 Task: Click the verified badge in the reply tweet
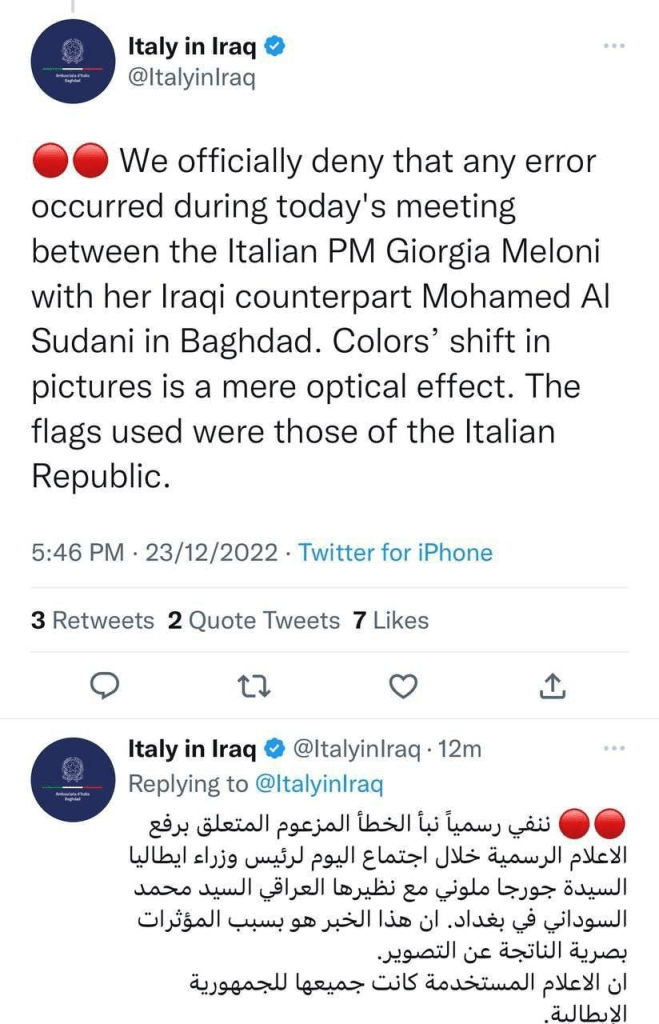pos(271,748)
